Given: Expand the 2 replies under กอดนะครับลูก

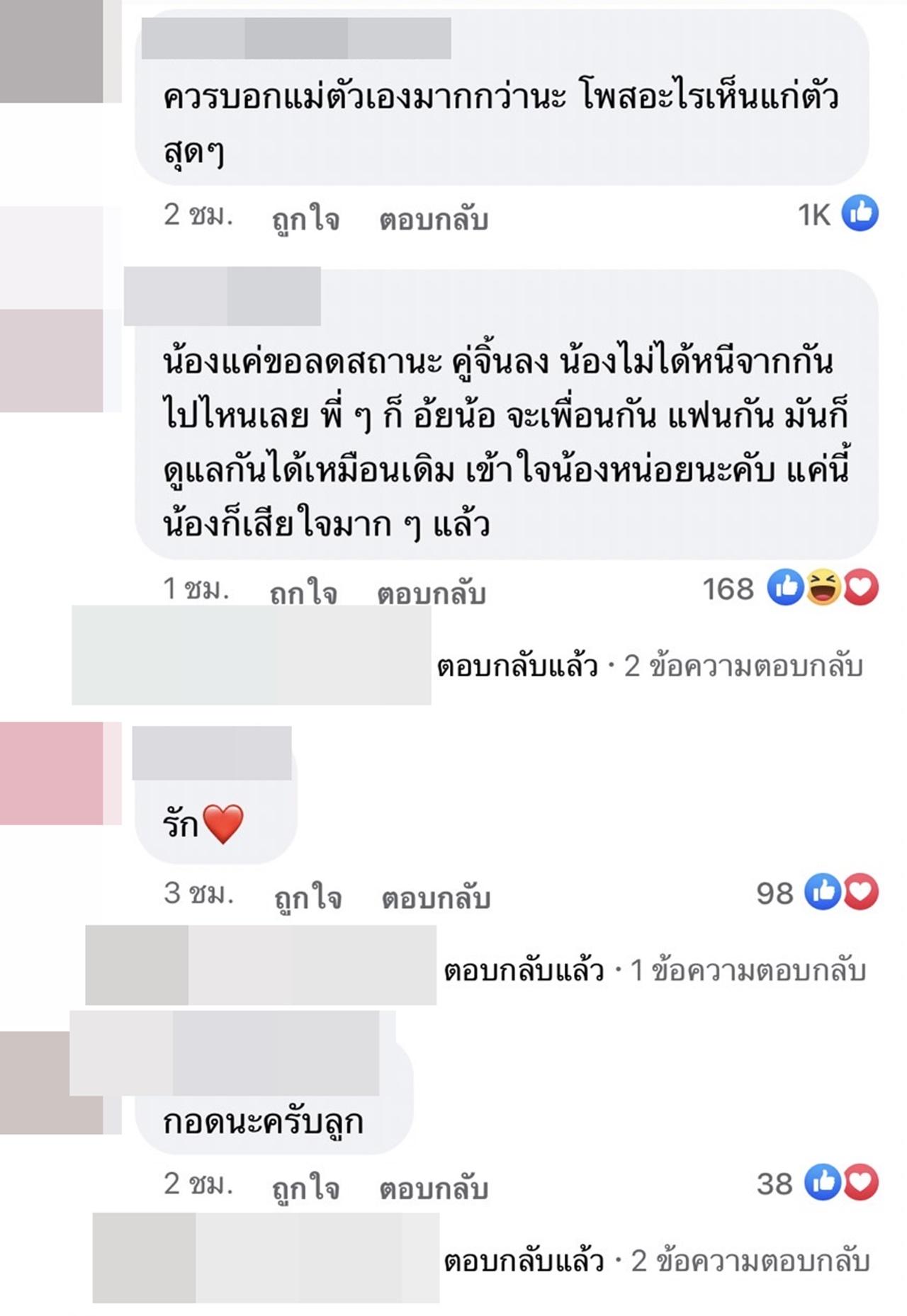Looking at the screenshot, I should (x=657, y=1261).
